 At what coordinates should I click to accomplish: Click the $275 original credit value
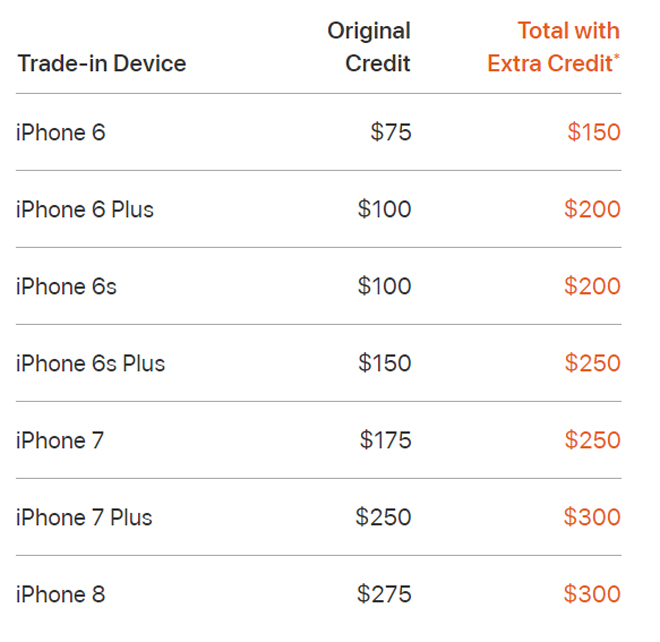click(x=384, y=594)
